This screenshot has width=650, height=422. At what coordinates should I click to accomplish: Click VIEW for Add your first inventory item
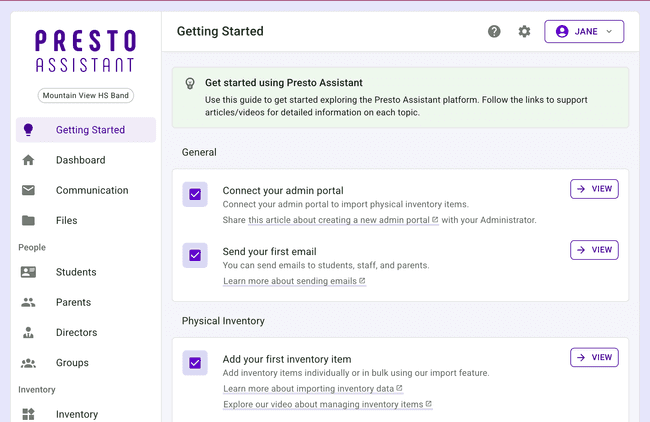pos(594,357)
